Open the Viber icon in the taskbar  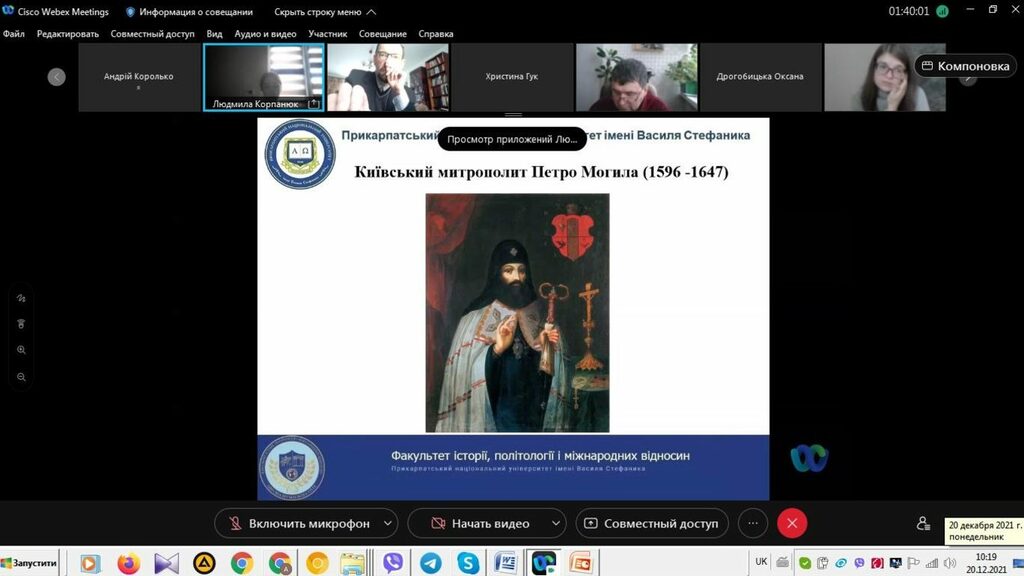click(393, 563)
